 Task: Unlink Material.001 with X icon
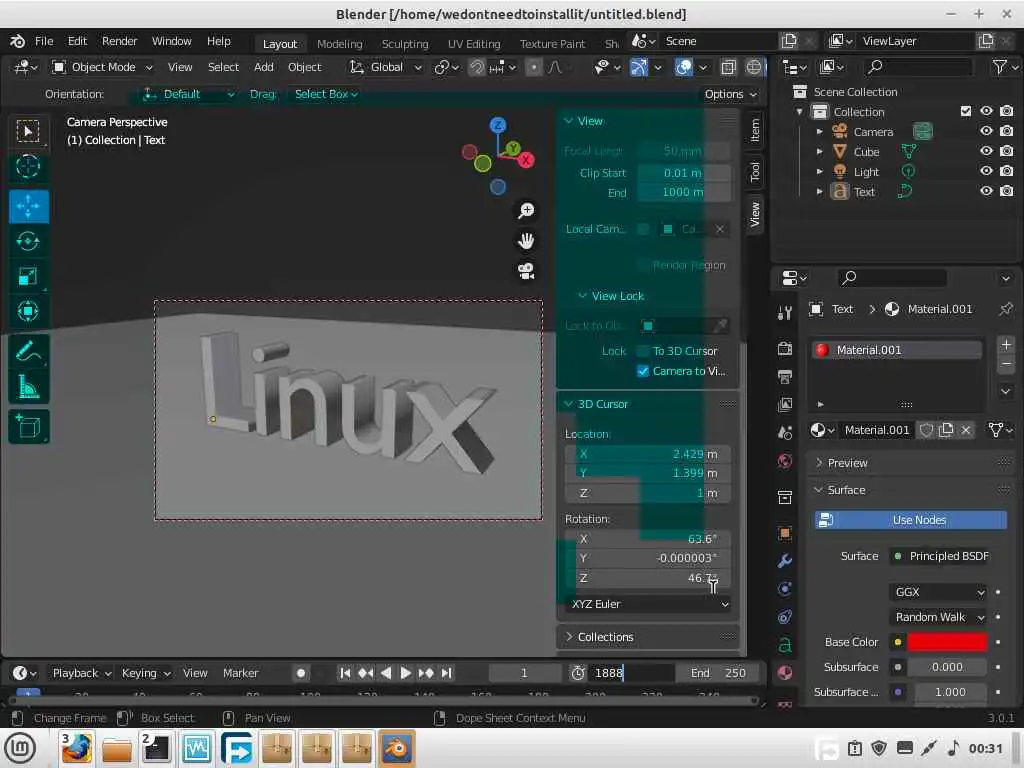click(x=966, y=430)
